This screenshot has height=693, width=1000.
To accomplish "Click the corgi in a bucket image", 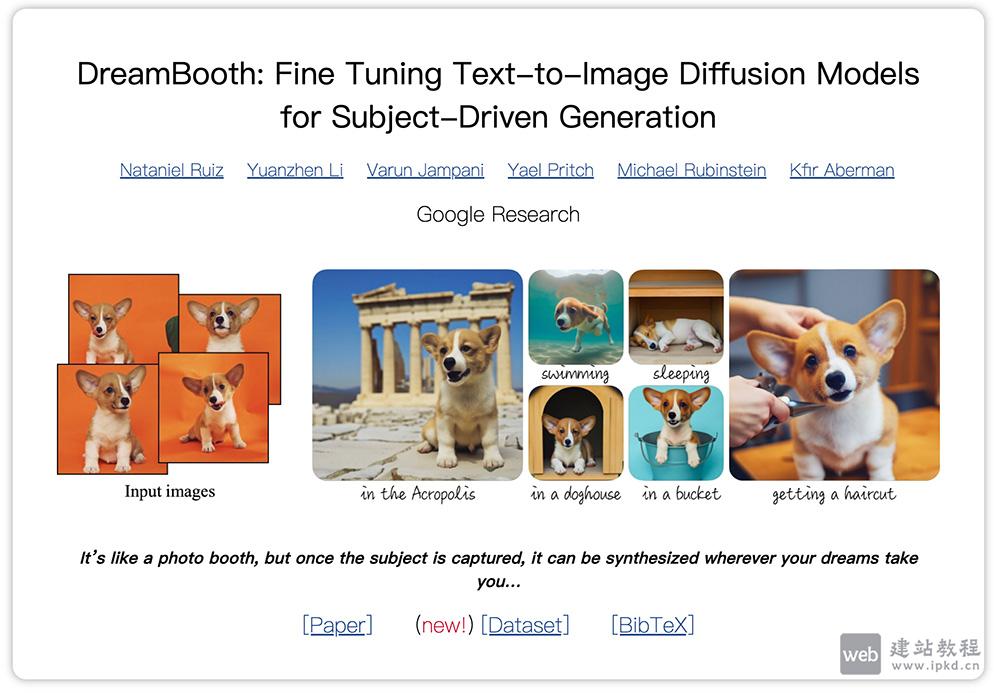I will pyautogui.click(x=676, y=432).
